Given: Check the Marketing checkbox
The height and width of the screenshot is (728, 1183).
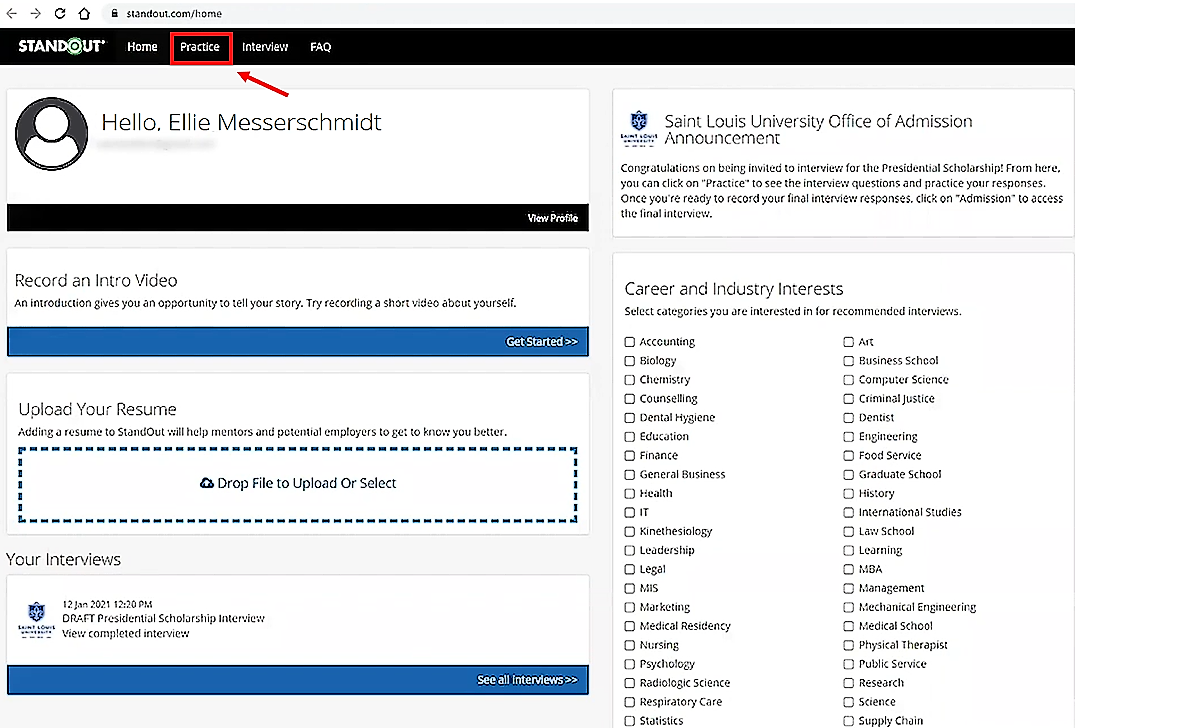Looking at the screenshot, I should 630,607.
